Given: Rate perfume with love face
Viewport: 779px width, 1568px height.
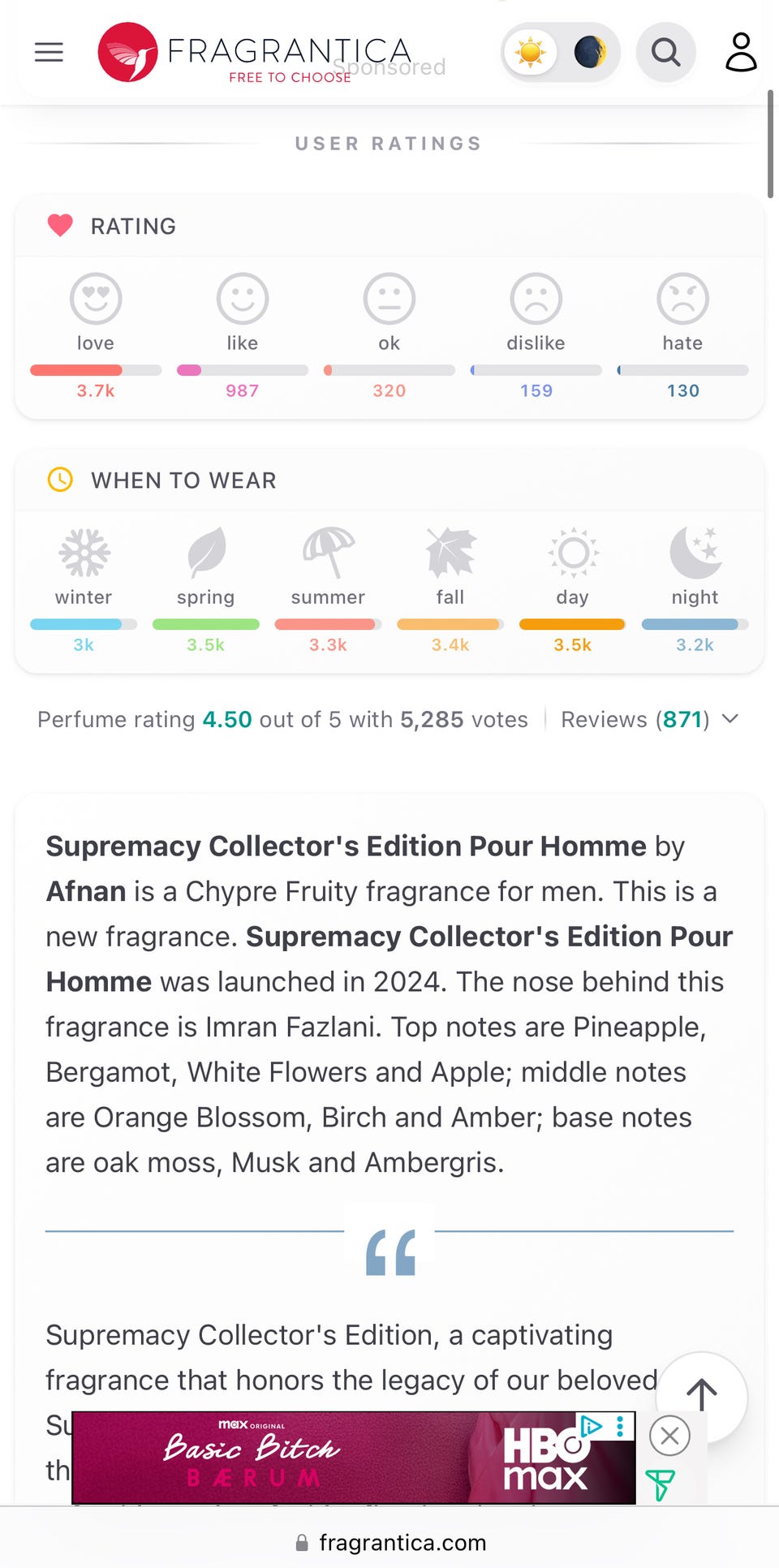Looking at the screenshot, I should [96, 299].
